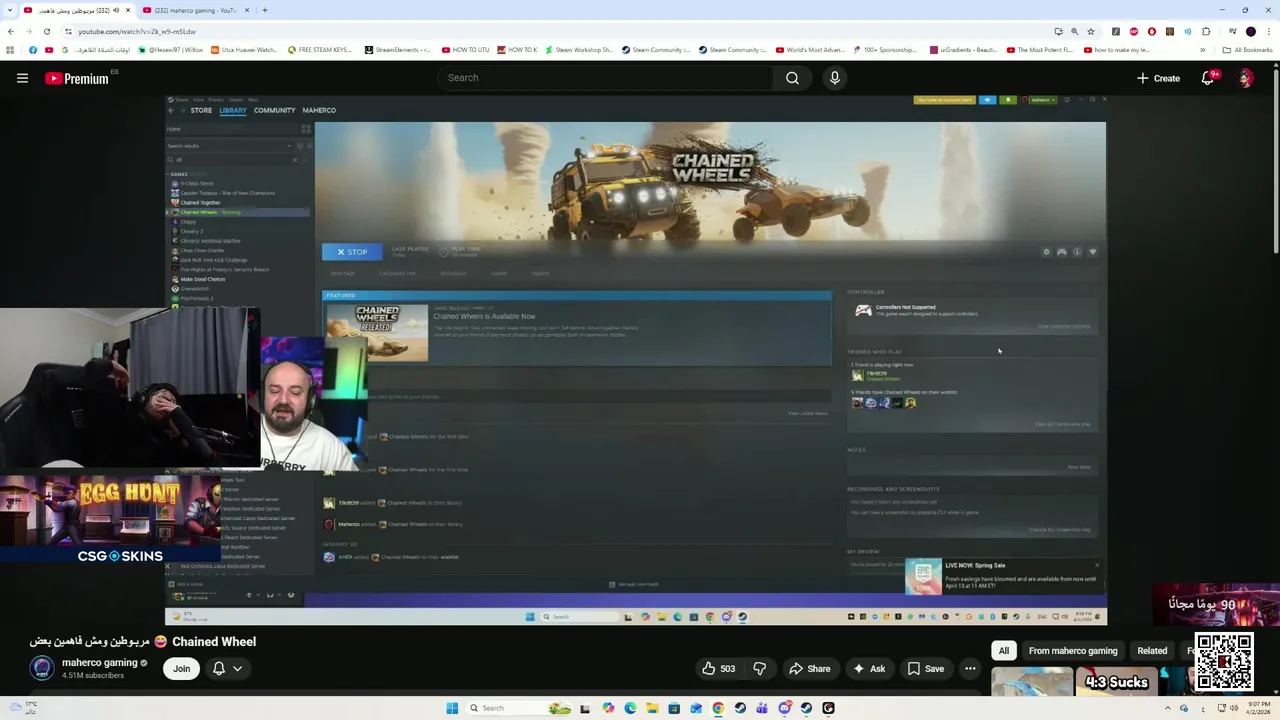Click the Create button

coord(1158,78)
